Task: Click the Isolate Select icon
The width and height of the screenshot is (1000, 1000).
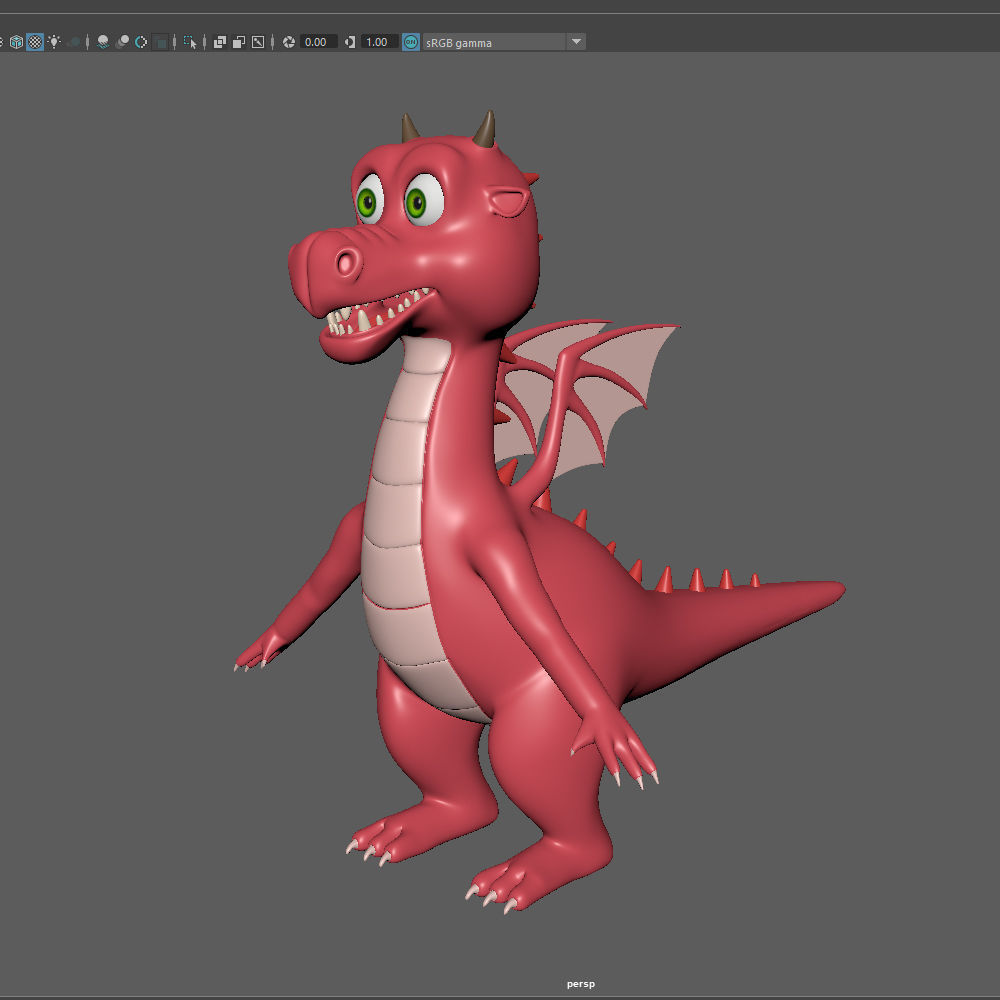Action: click(x=190, y=42)
